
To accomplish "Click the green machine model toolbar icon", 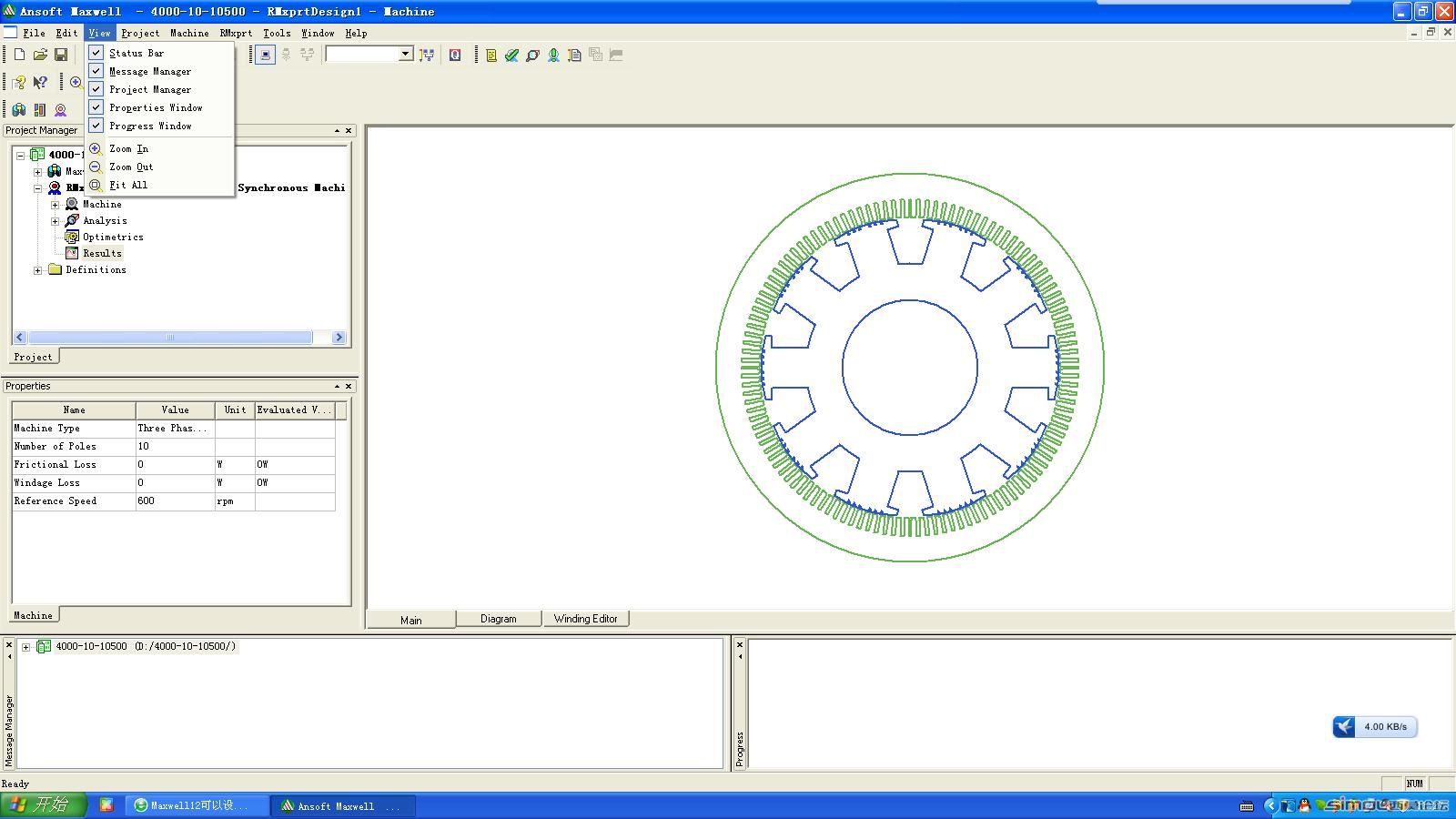I will pyautogui.click(x=553, y=55).
